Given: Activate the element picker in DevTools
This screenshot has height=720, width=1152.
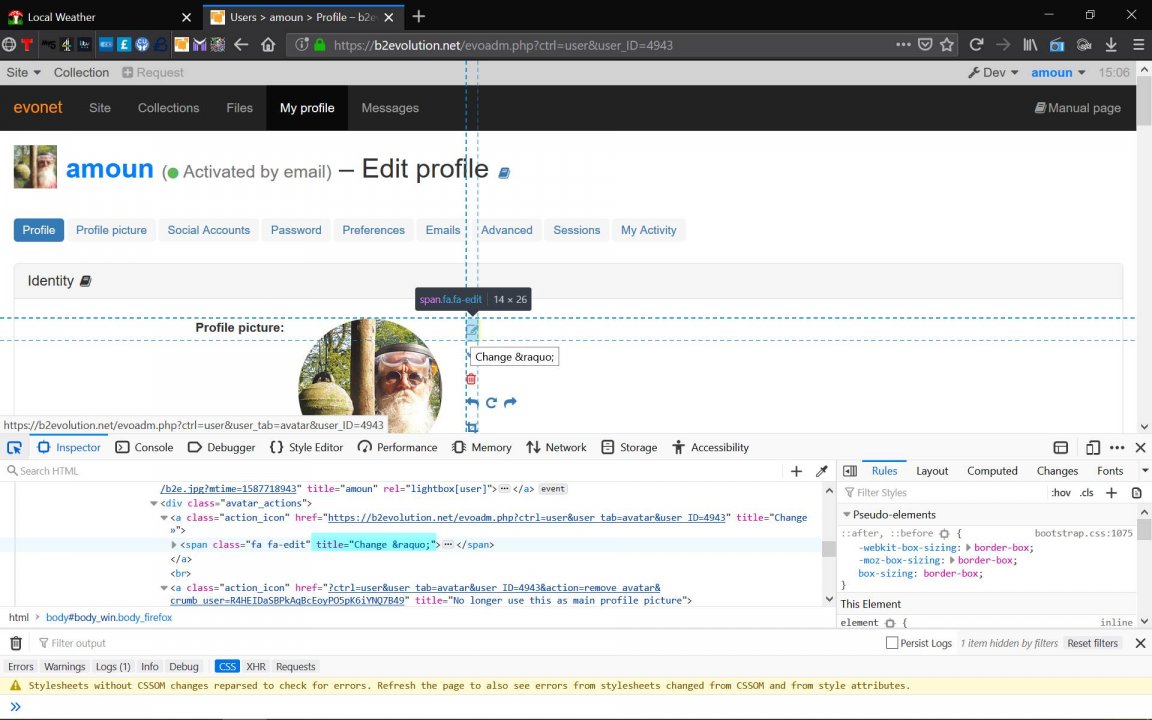Looking at the screenshot, I should click(x=14, y=447).
